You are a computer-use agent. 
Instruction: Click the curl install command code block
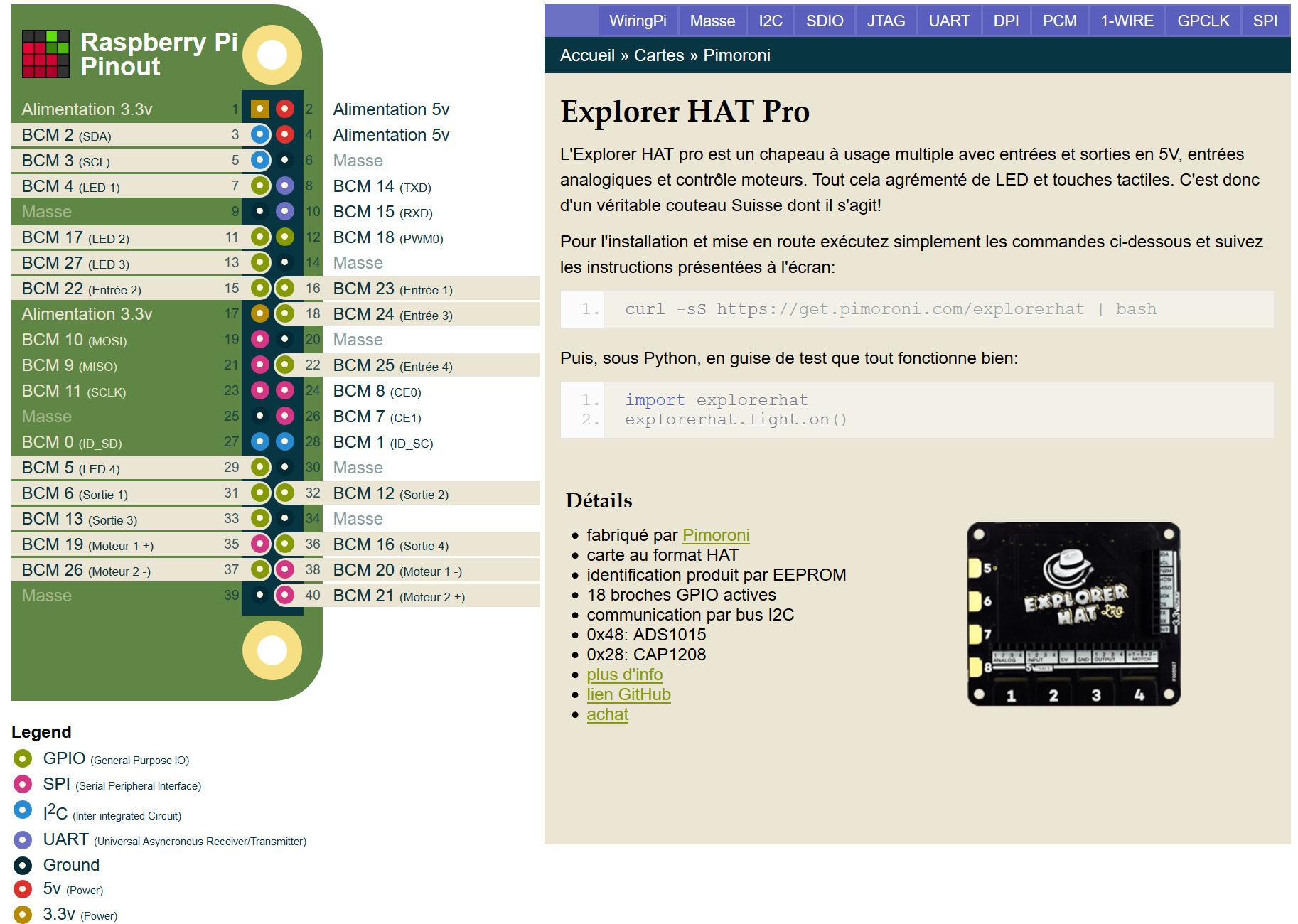click(917, 309)
